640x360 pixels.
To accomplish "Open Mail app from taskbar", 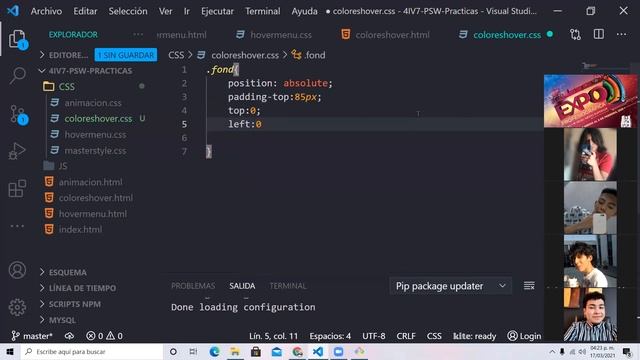I will pos(276,351).
